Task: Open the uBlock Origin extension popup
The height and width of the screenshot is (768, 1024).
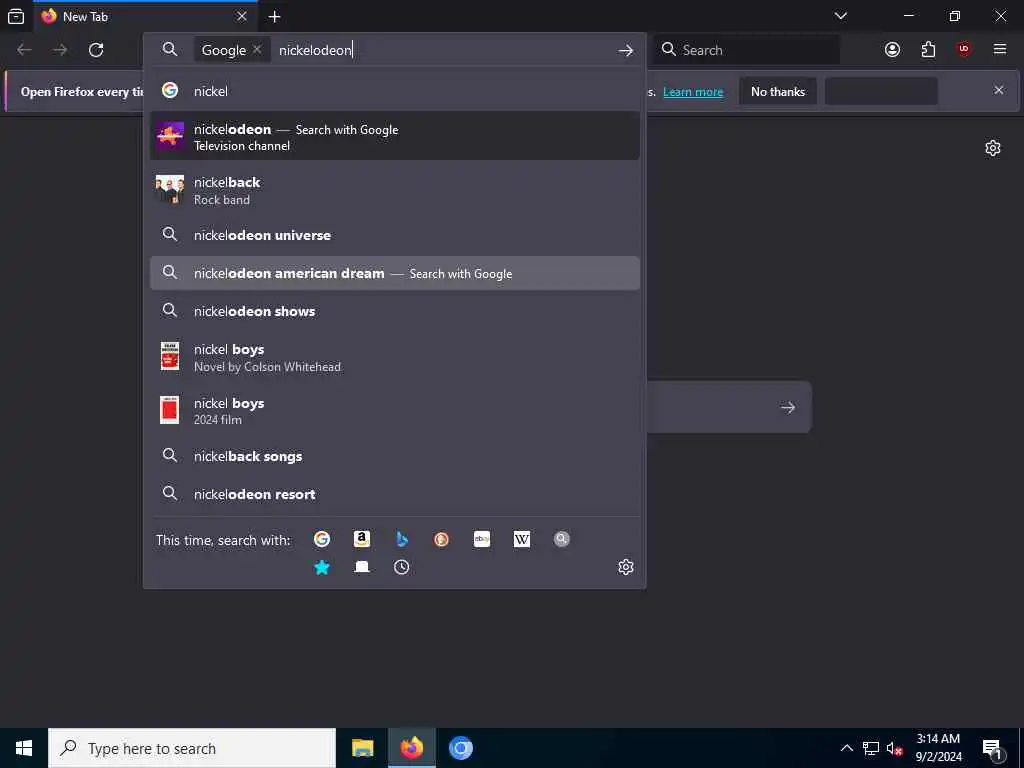Action: pyautogui.click(x=963, y=50)
